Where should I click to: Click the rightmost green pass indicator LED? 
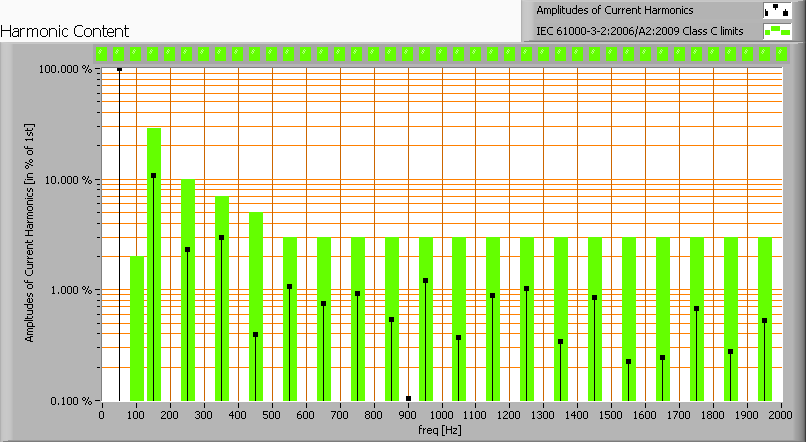781,53
